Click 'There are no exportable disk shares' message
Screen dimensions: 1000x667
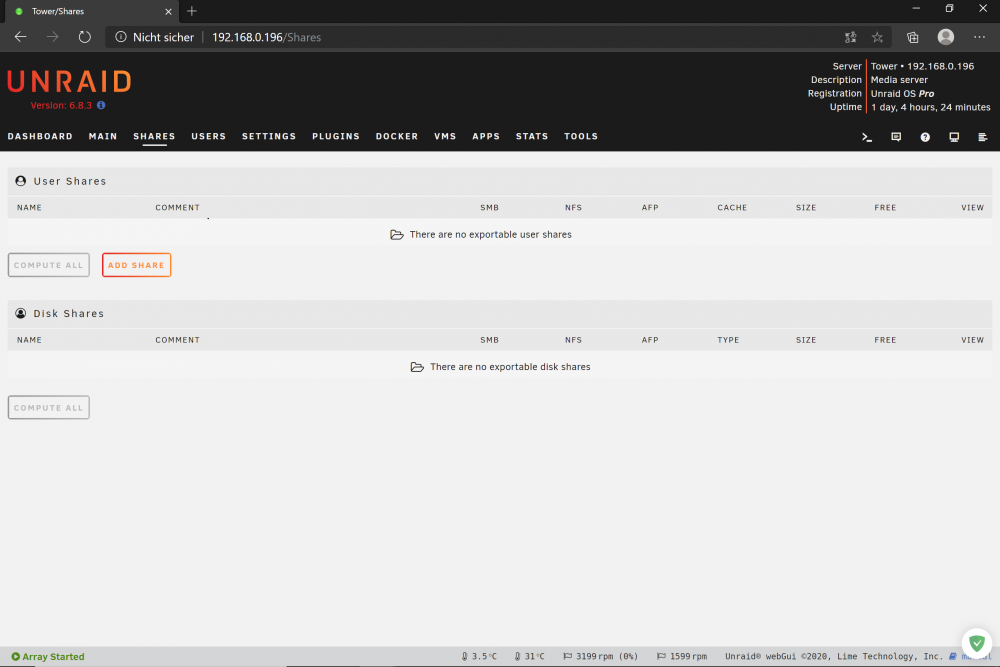510,367
